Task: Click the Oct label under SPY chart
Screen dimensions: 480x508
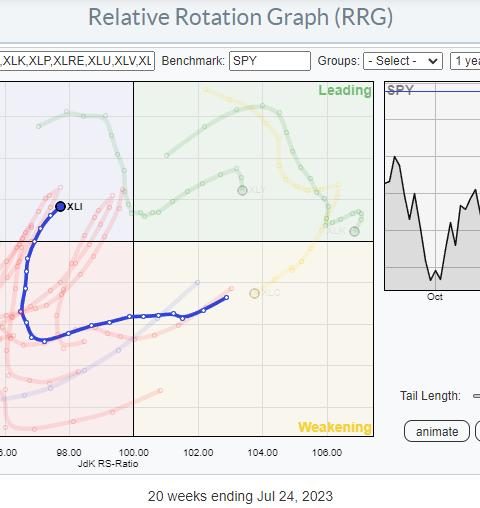Action: tap(435, 297)
